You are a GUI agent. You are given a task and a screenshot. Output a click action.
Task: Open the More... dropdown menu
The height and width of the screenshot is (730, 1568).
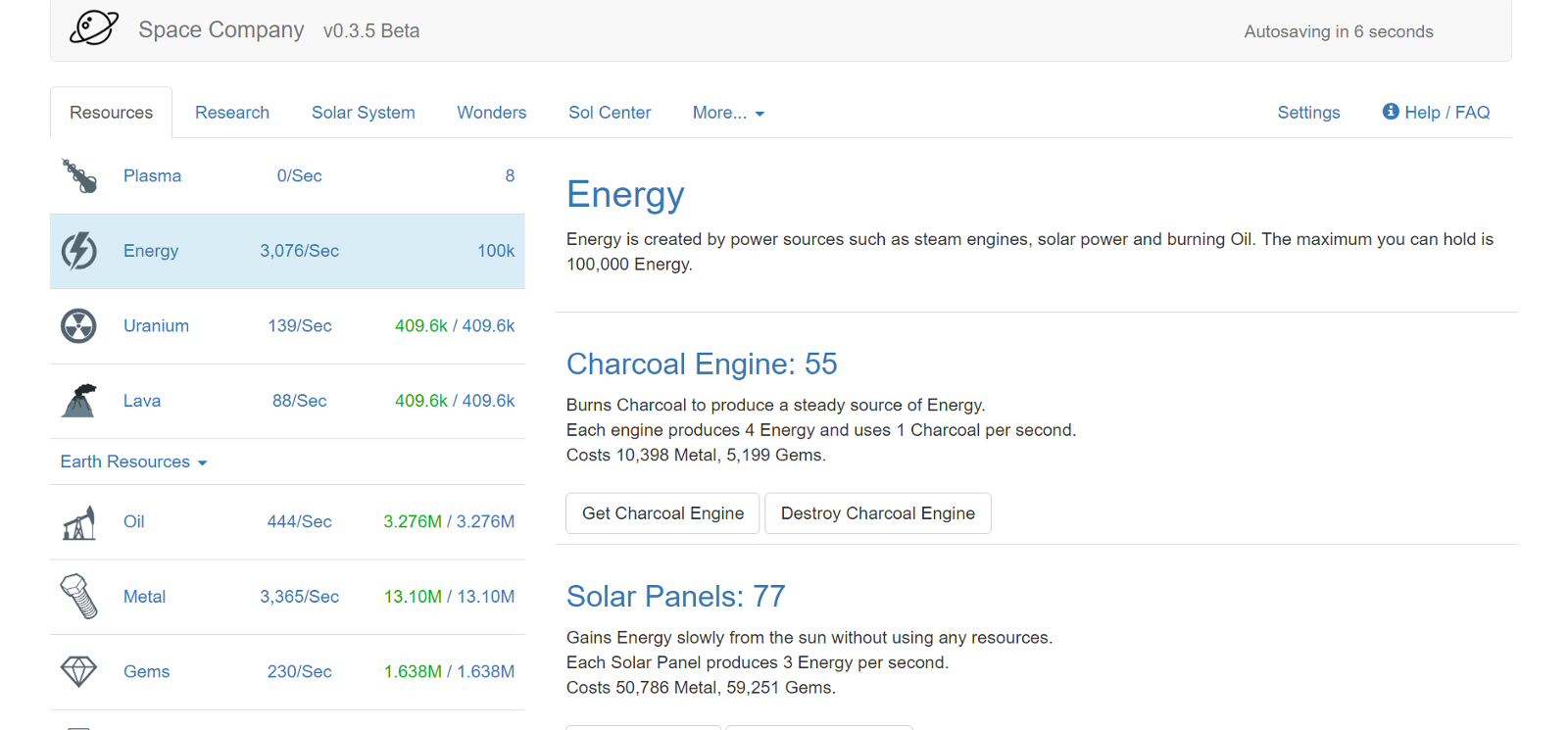coord(728,113)
